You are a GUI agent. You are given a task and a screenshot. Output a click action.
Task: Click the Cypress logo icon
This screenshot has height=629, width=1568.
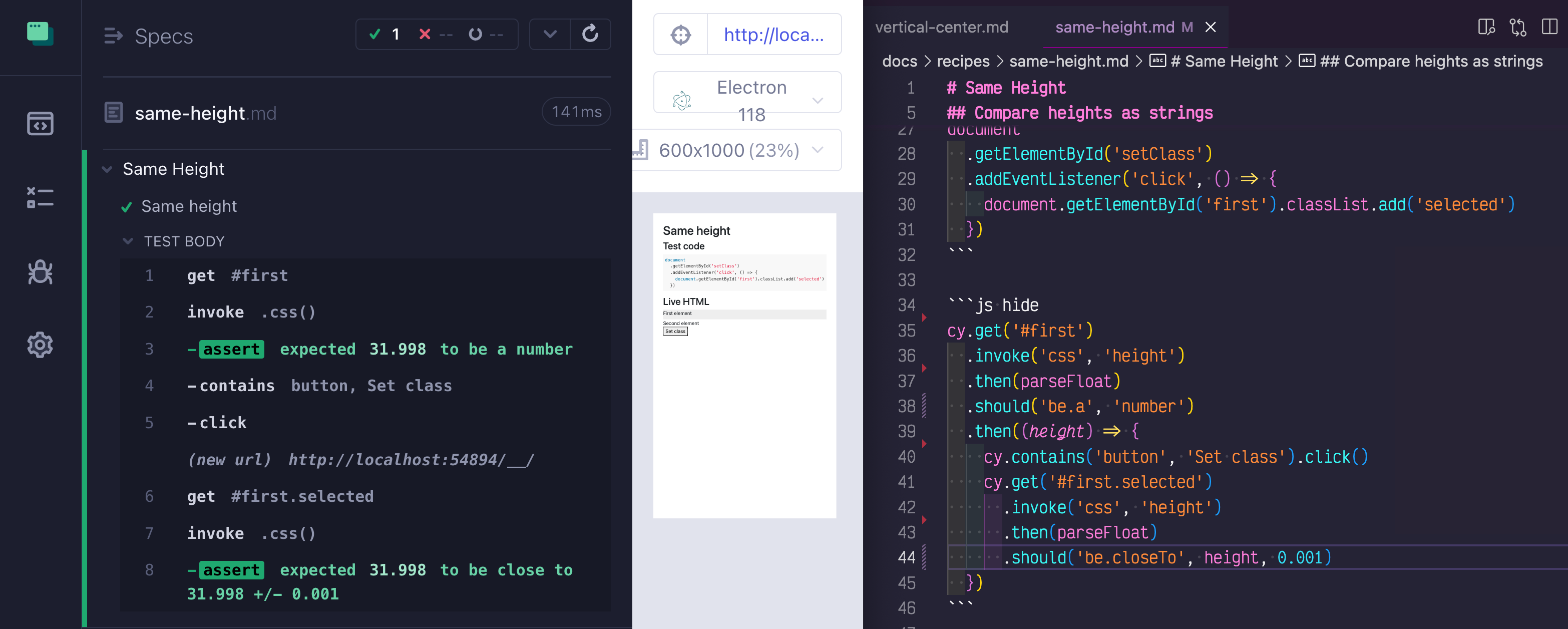(x=40, y=34)
